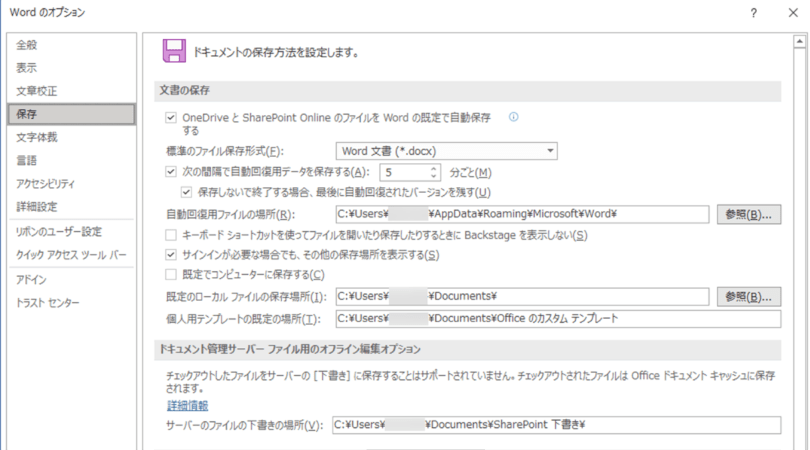Enable save to computer by default checkbox
The image size is (810, 450).
pos(170,274)
